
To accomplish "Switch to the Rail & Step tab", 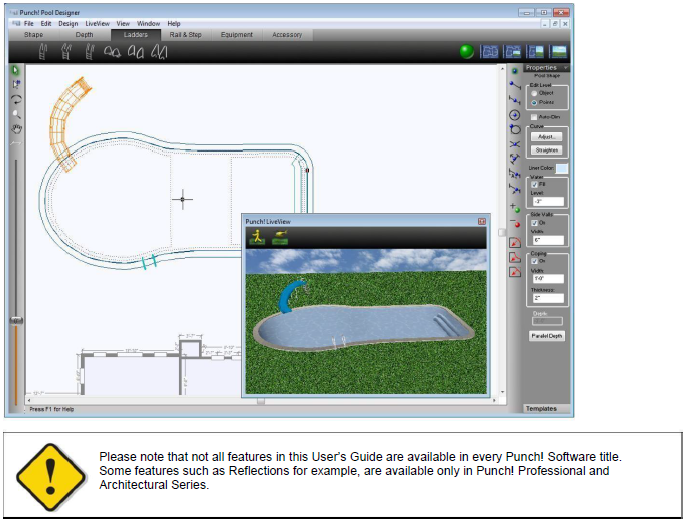I will pyautogui.click(x=185, y=34).
